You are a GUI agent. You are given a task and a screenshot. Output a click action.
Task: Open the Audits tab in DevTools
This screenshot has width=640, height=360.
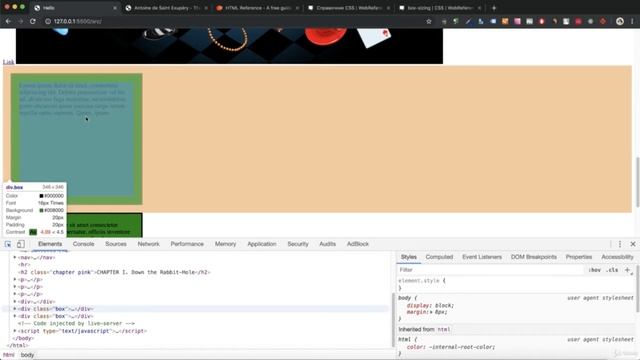pos(327,244)
